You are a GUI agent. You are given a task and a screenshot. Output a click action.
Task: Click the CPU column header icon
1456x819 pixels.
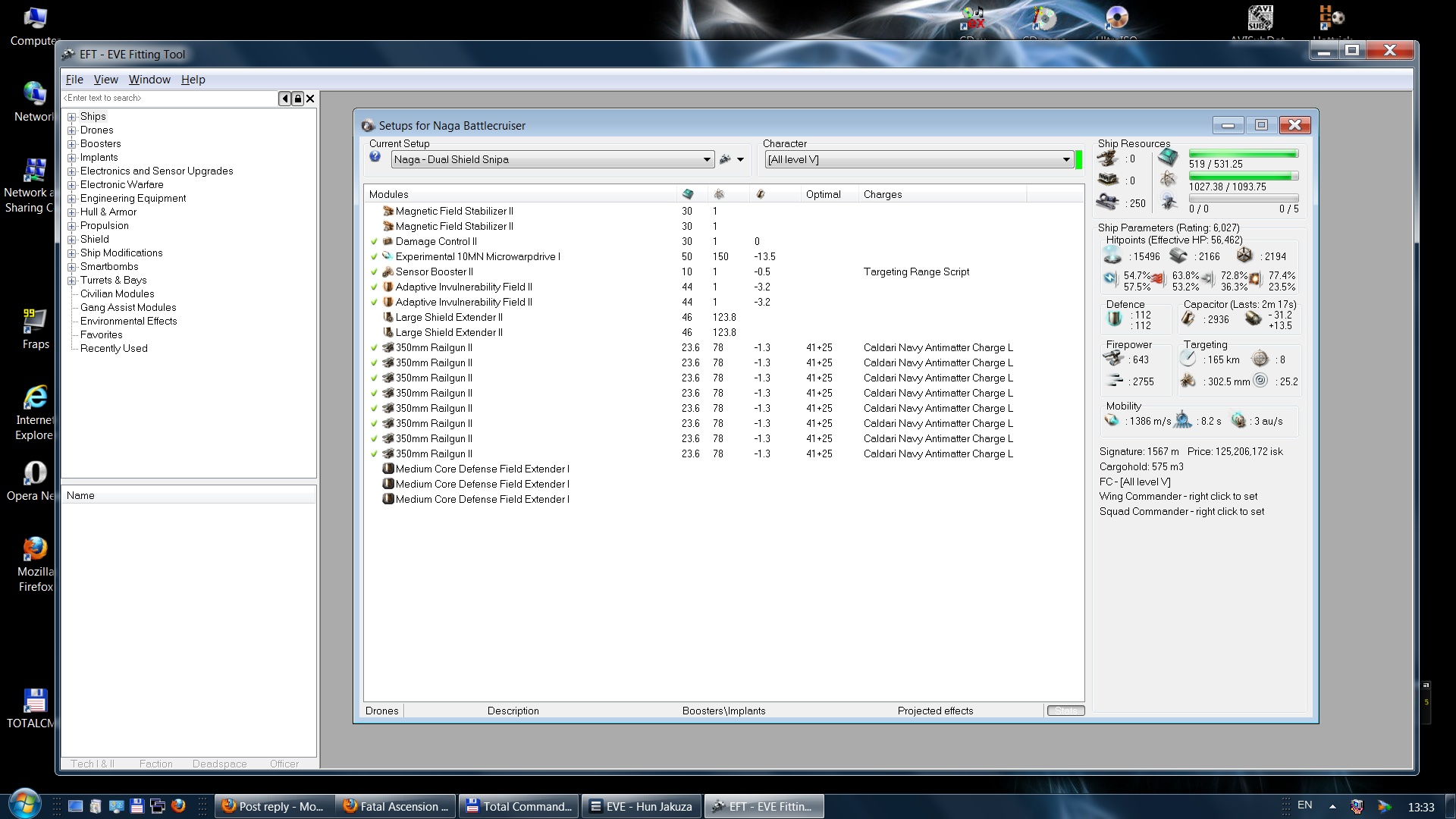(688, 195)
